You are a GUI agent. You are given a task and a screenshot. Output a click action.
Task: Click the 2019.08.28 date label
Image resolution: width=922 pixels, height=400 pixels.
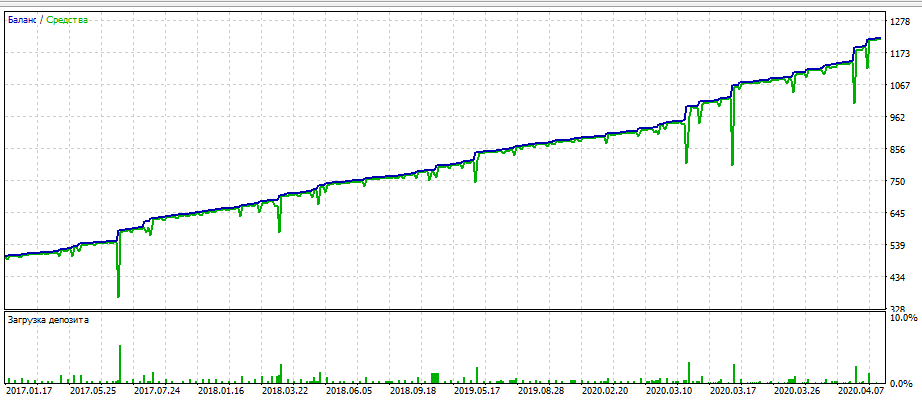coord(542,390)
